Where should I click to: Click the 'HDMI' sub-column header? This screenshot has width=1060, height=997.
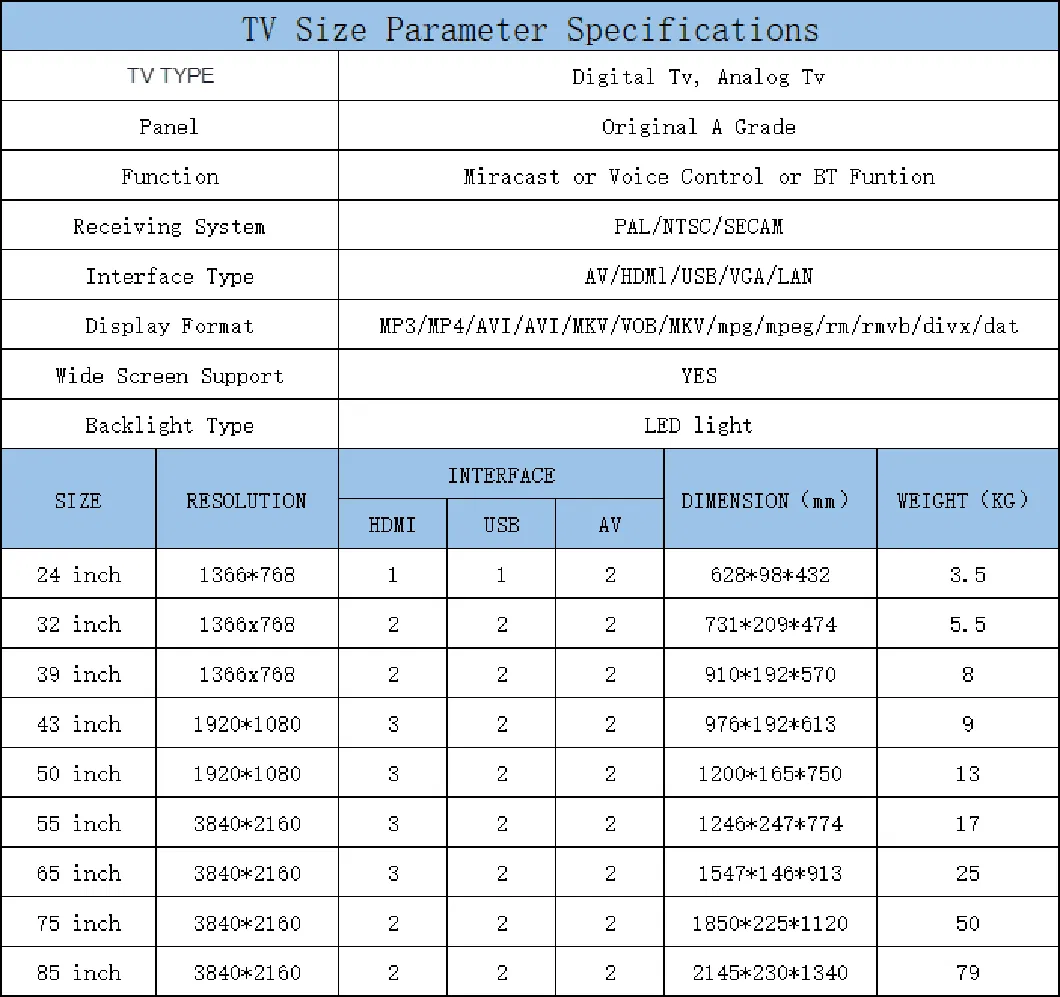point(392,525)
